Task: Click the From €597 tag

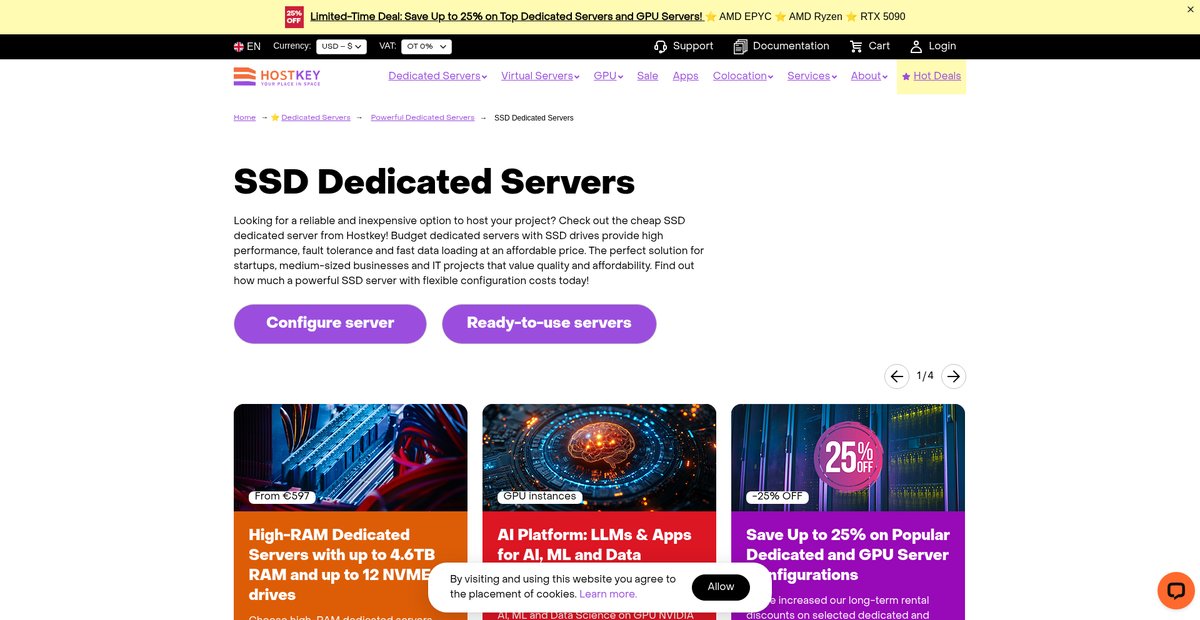Action: [283, 496]
